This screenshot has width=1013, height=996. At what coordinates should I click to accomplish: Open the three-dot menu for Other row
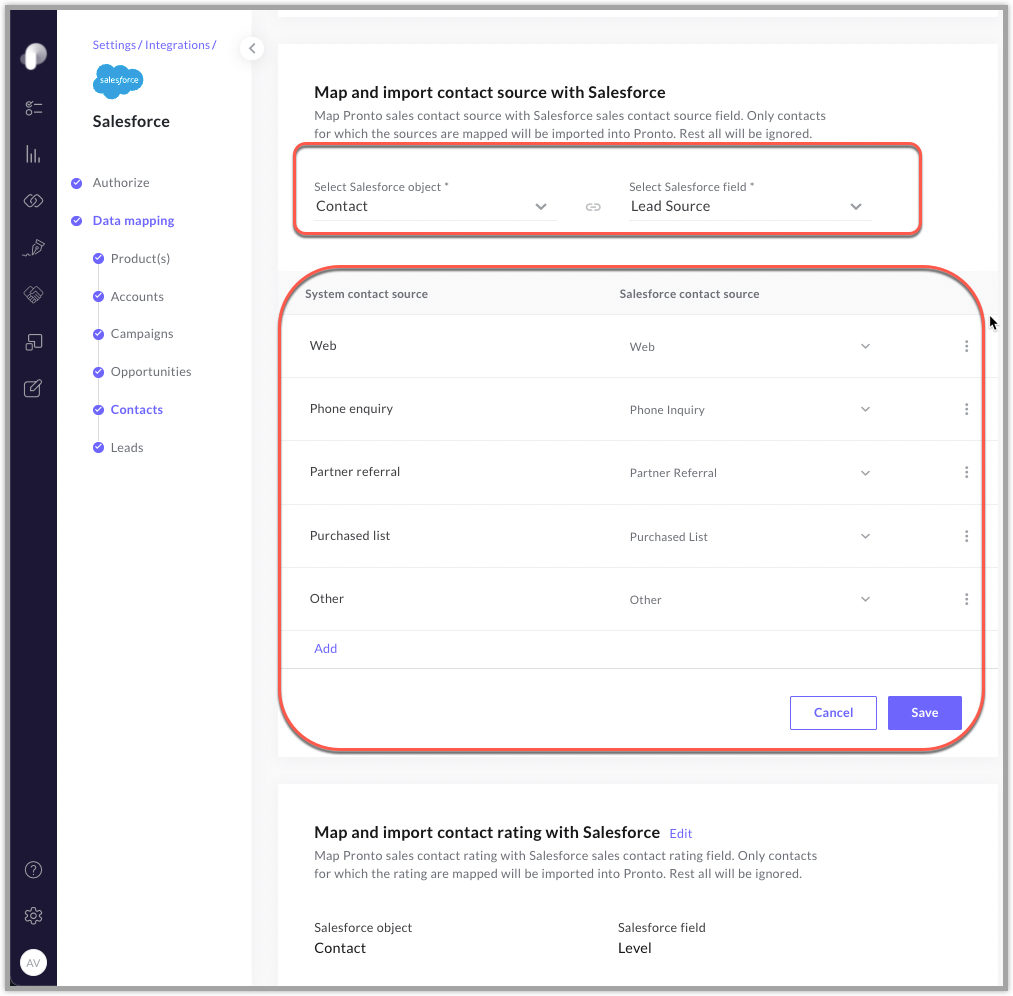coord(966,599)
